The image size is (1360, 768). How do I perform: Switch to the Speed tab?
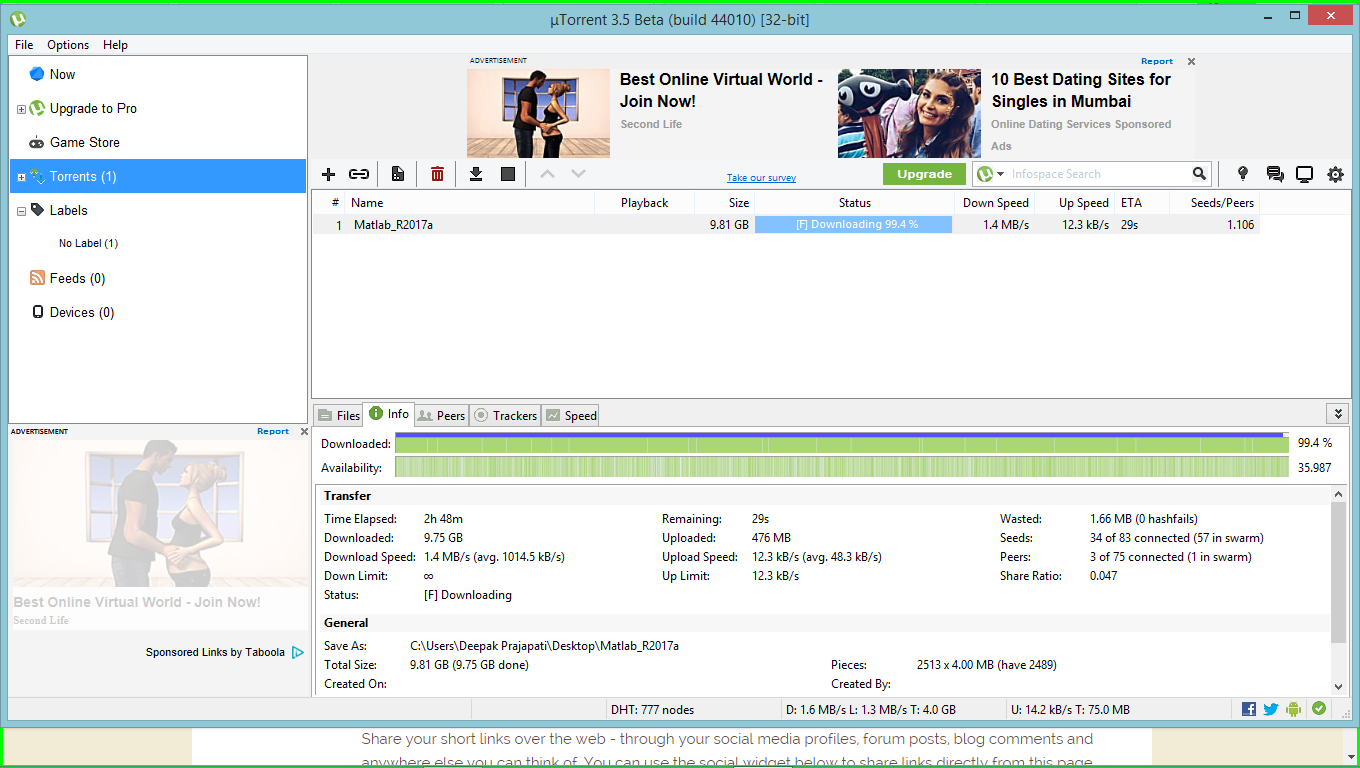point(570,415)
